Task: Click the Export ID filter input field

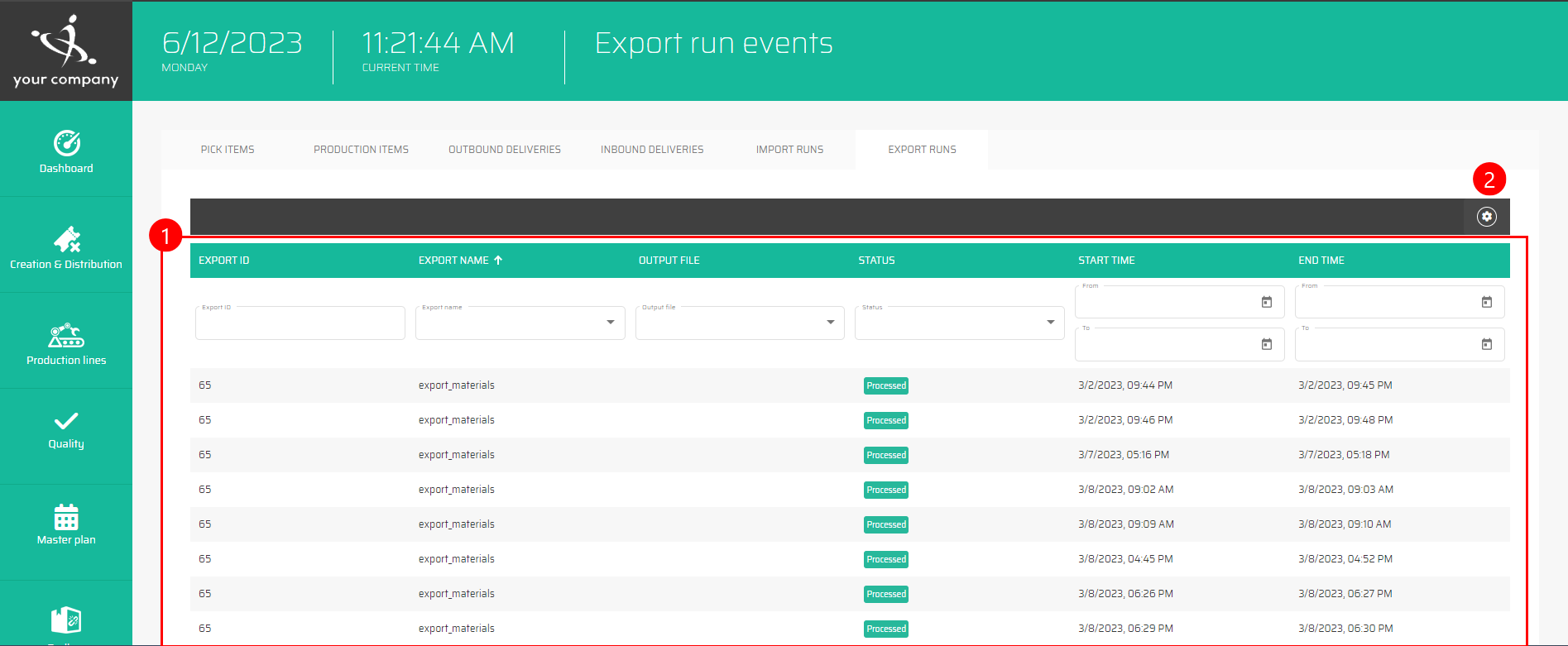Action: (300, 324)
